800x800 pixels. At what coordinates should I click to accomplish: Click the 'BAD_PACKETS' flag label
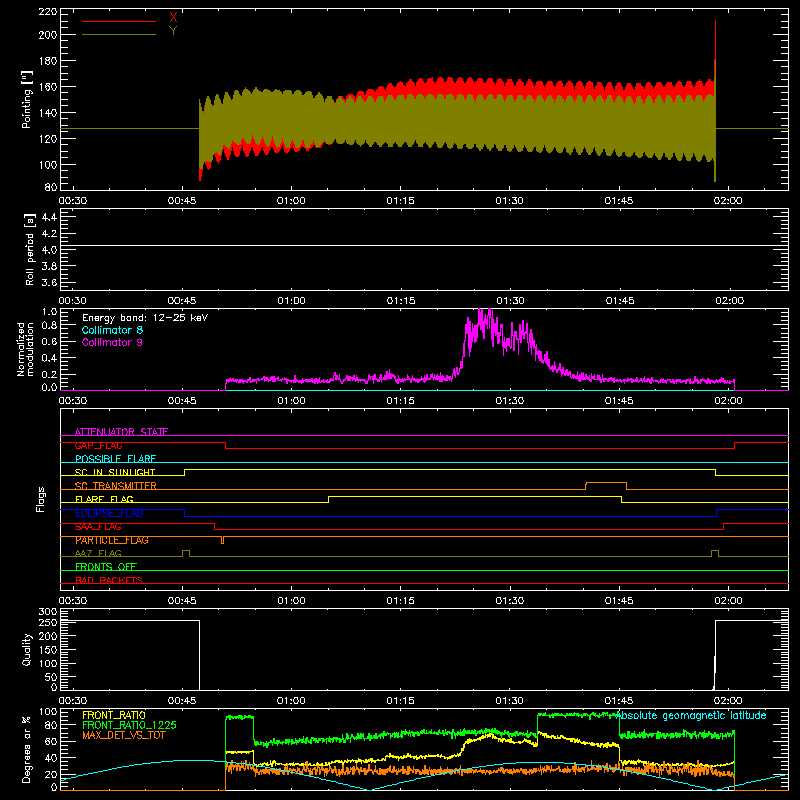click(x=109, y=580)
